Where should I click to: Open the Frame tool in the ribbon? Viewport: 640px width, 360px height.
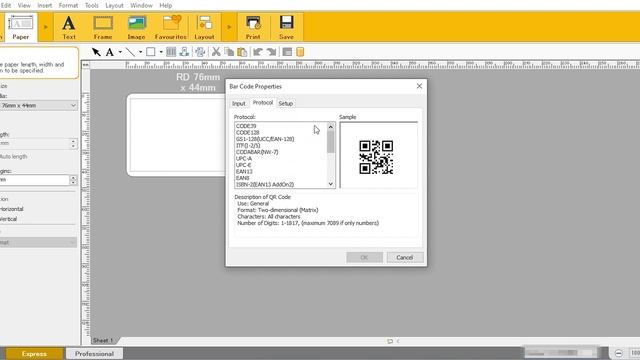(x=103, y=27)
